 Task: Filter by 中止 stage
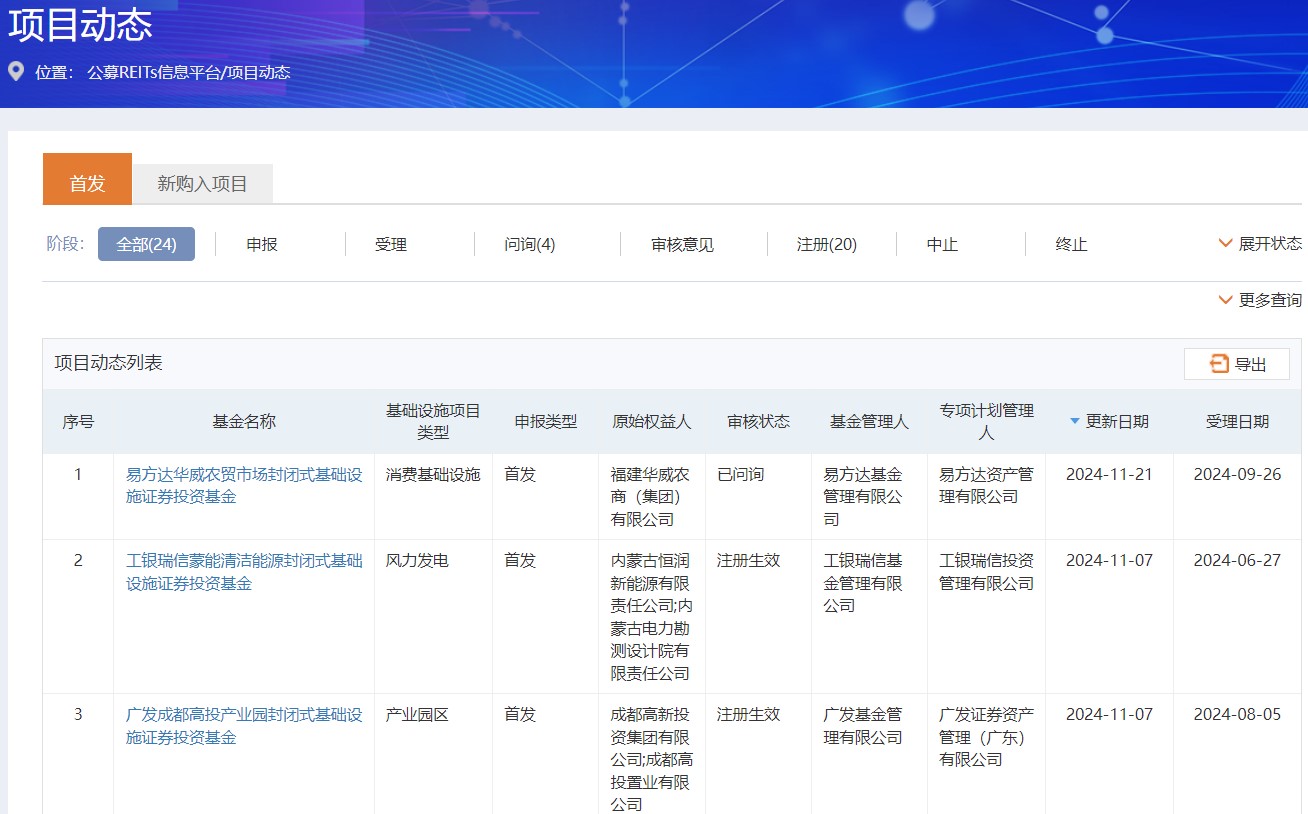pyautogui.click(x=942, y=245)
